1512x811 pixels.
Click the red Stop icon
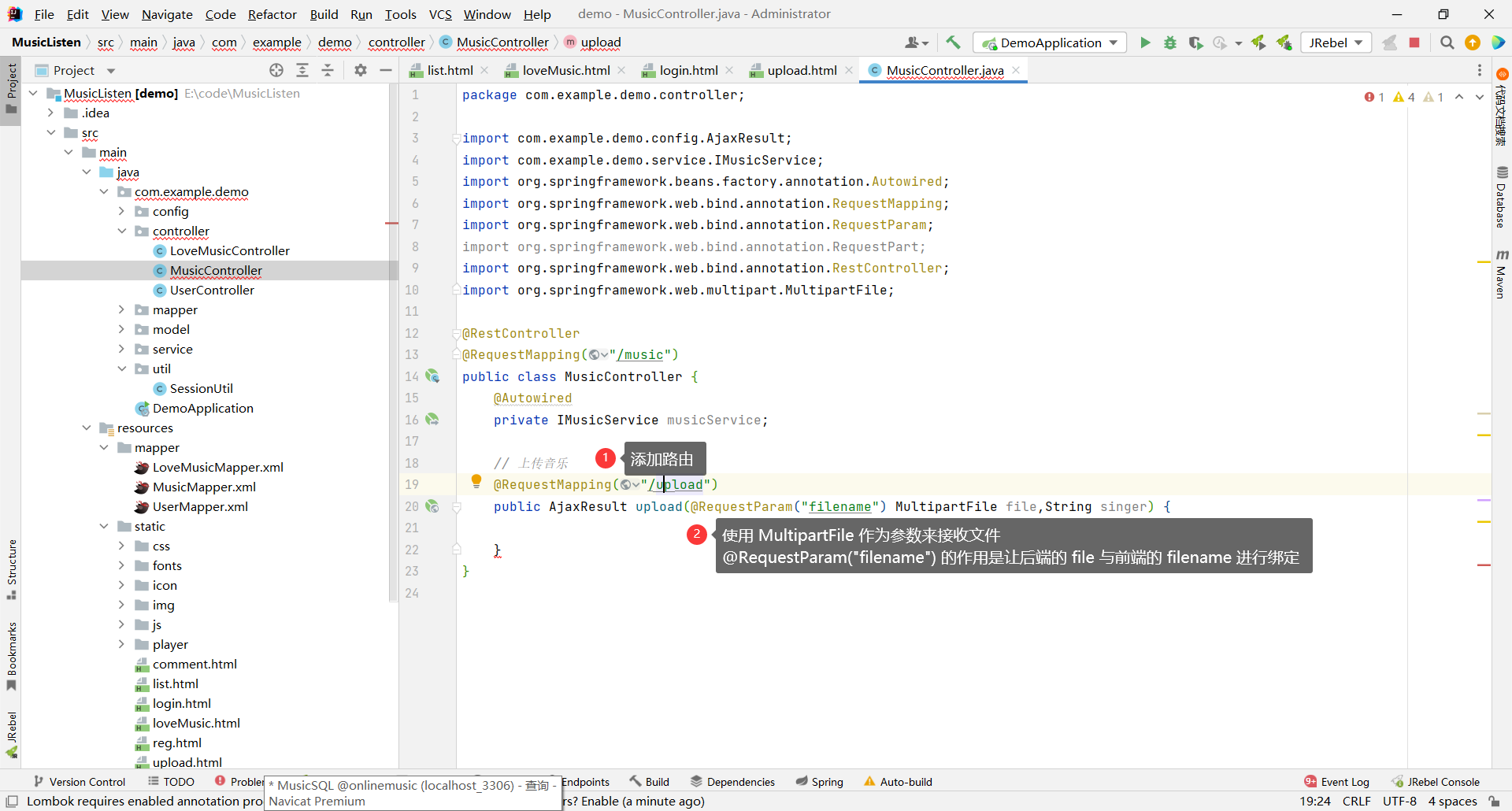pos(1414,43)
